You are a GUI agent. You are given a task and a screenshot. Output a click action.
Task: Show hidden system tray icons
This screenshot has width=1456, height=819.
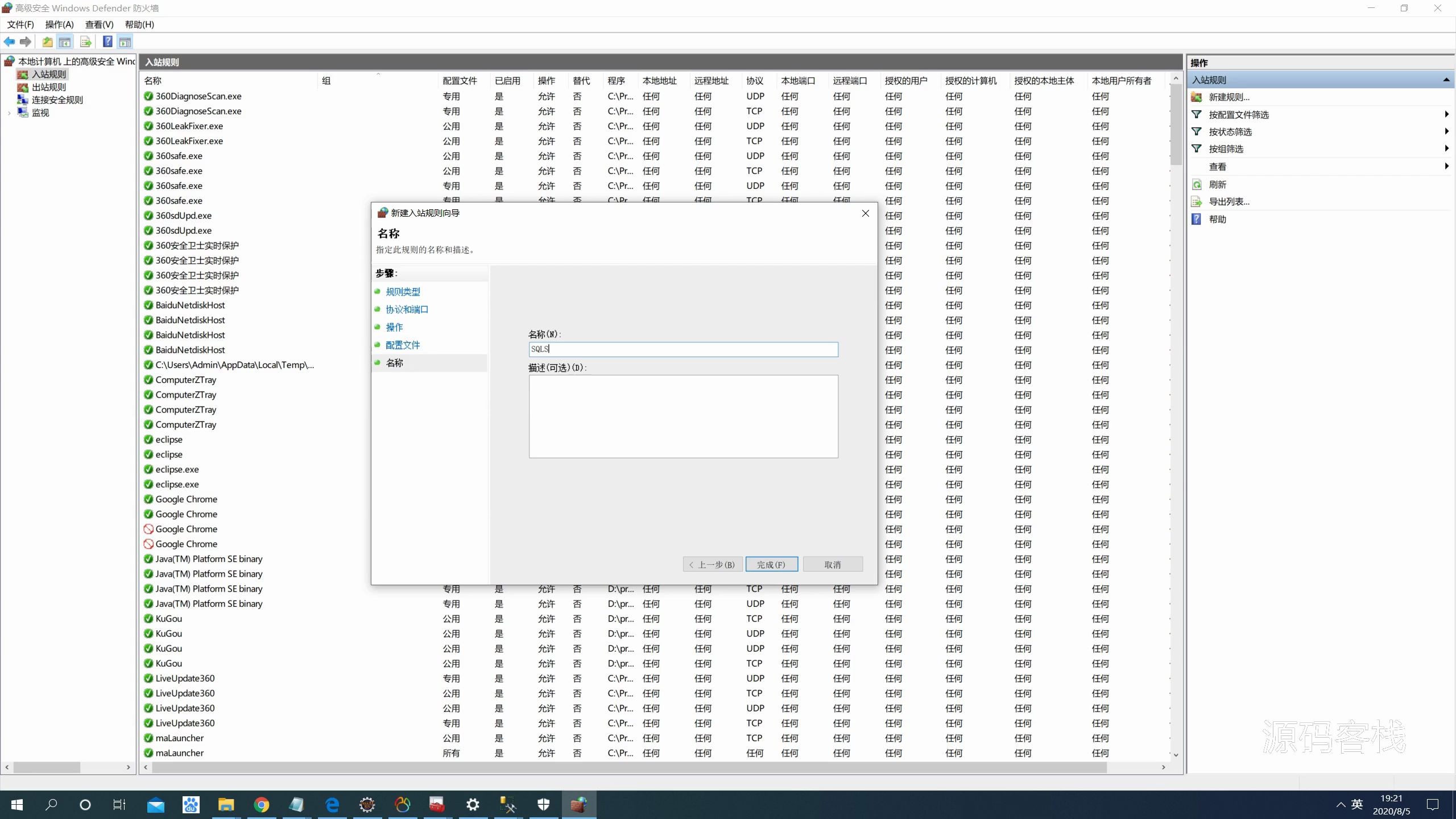tap(1341, 805)
